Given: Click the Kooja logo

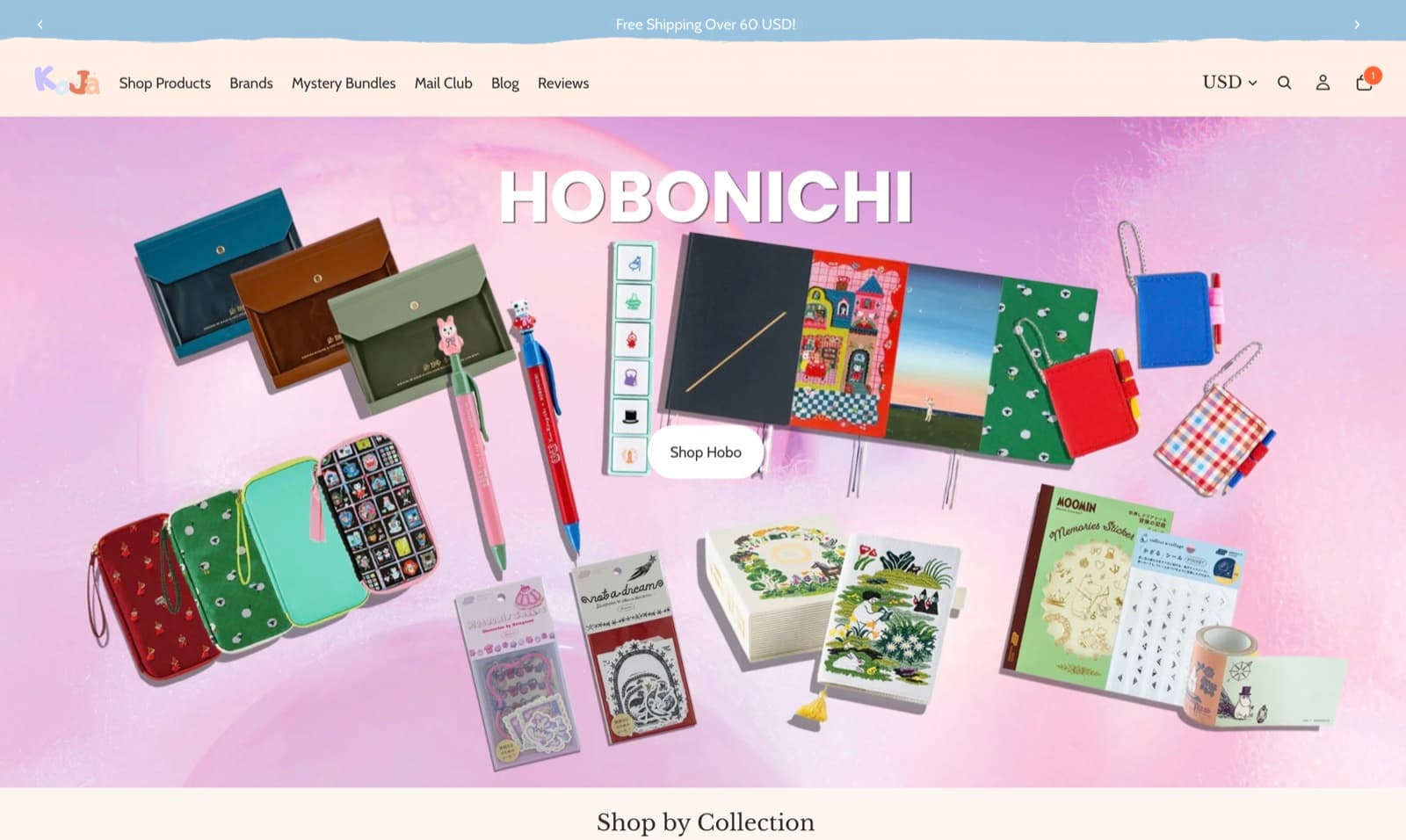Looking at the screenshot, I should point(67,81).
